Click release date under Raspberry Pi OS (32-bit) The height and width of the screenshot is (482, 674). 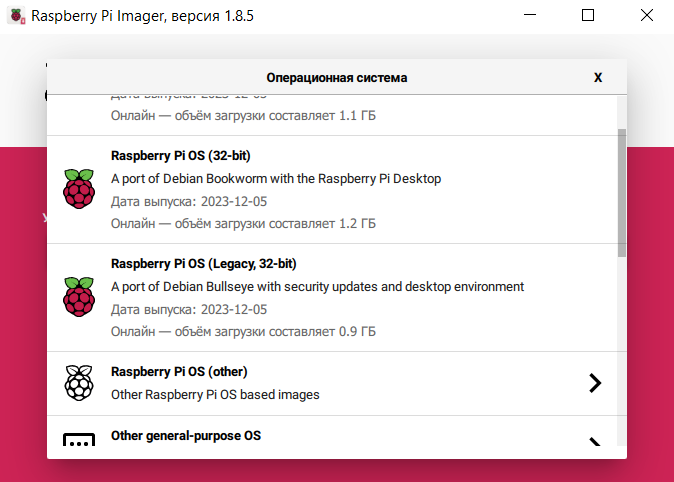(x=189, y=202)
